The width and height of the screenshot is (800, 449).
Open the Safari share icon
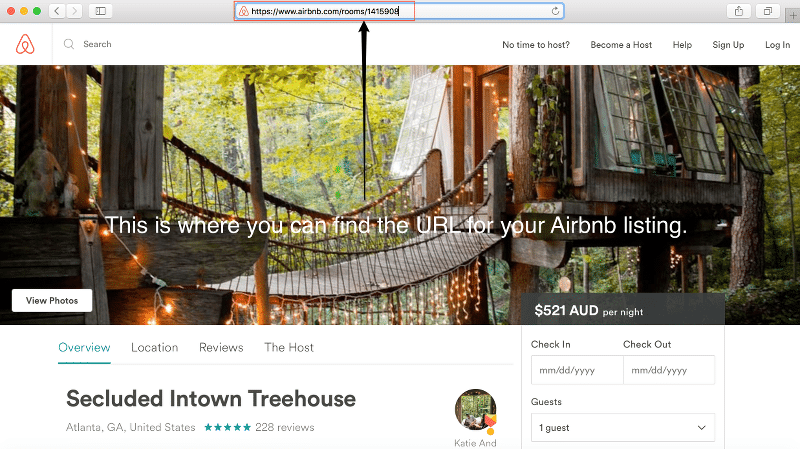739,11
